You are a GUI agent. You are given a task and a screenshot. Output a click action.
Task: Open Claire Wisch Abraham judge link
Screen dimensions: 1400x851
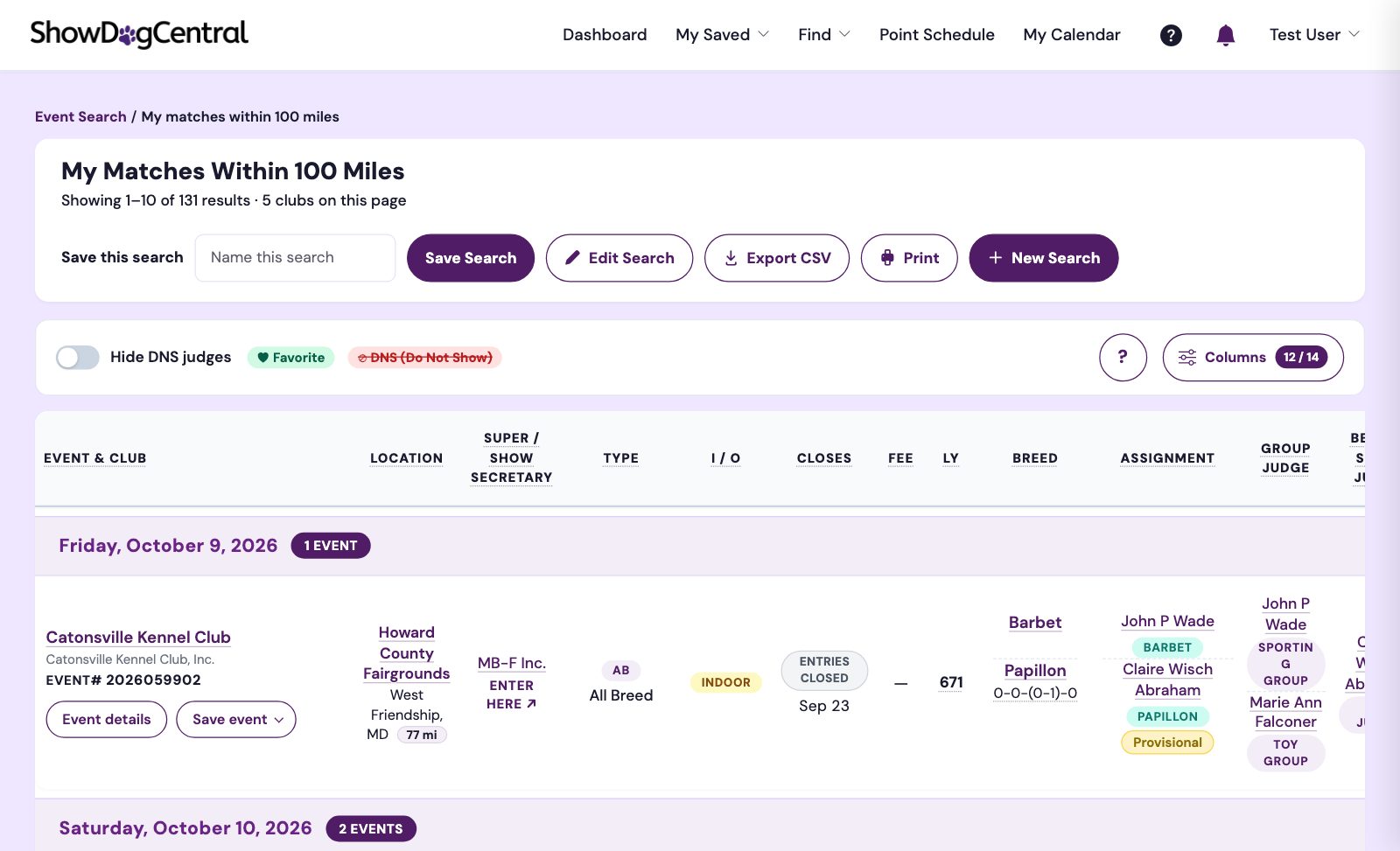click(x=1167, y=680)
